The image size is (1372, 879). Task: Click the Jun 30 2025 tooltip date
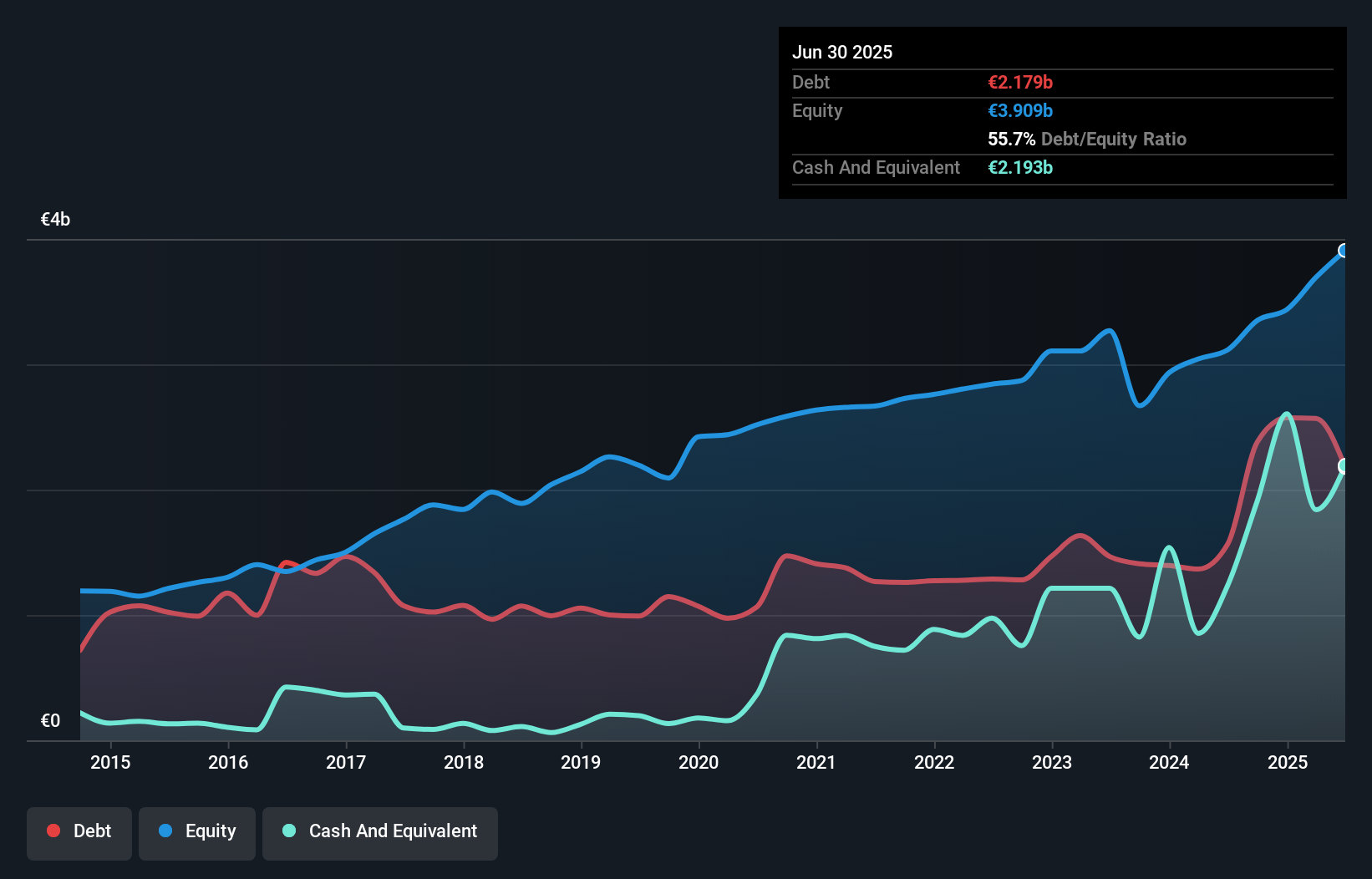(842, 53)
